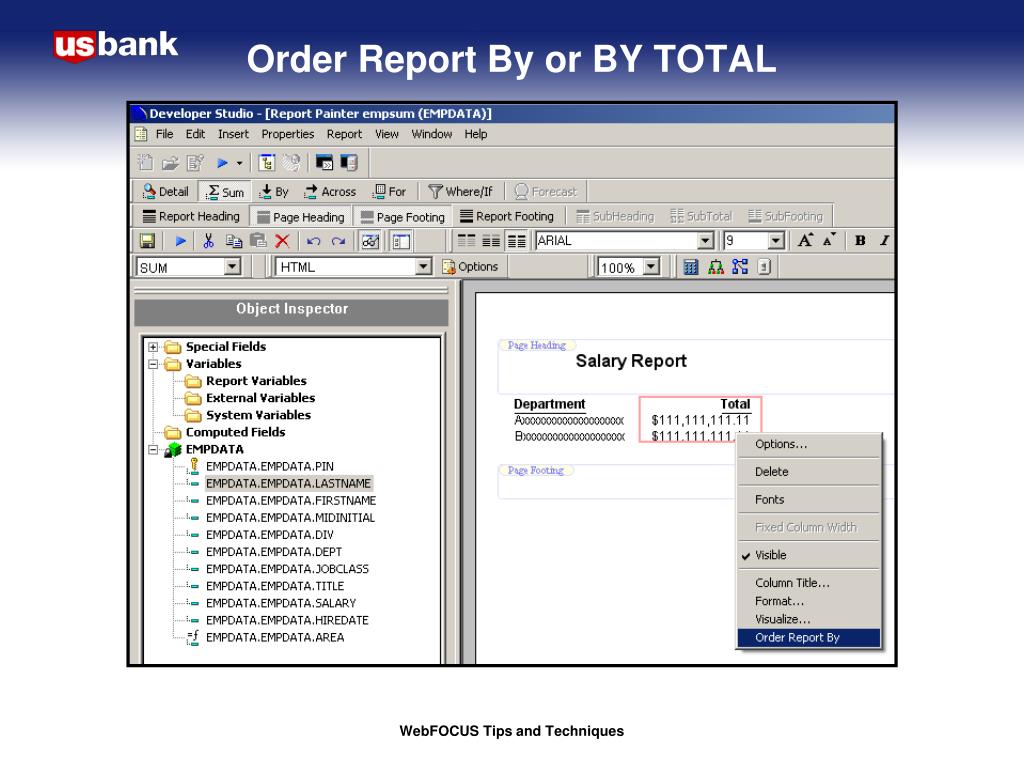The width and height of the screenshot is (1024, 768).
Task: Open the Properties menu
Action: point(287,134)
